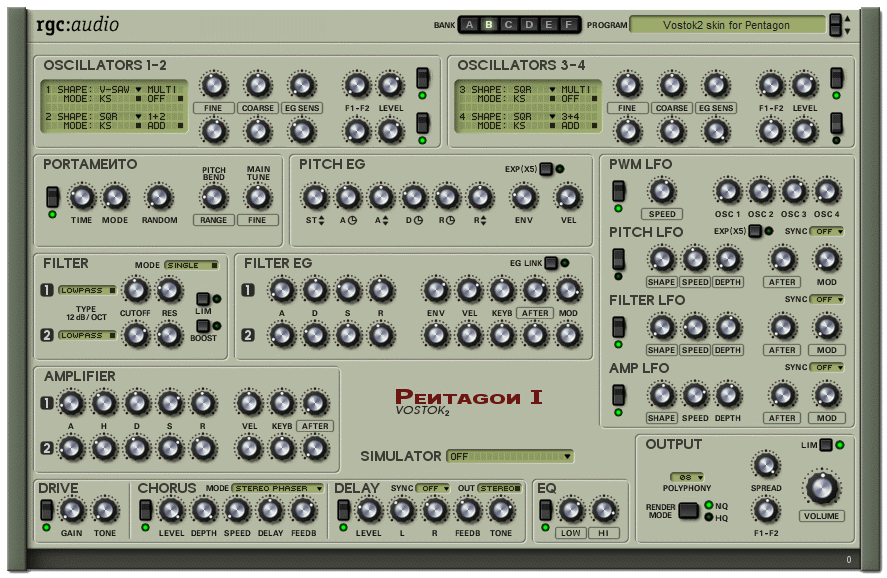Select bank B
The image size is (887, 578).
489,25
